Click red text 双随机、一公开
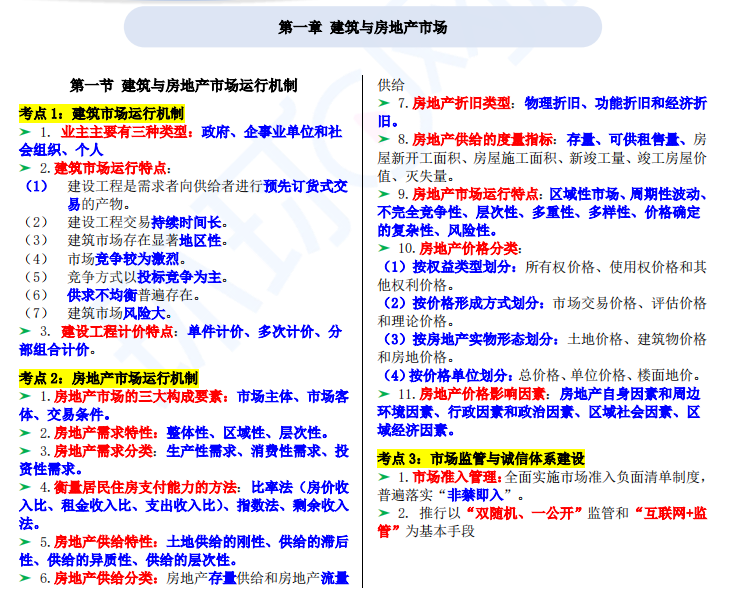The width and height of the screenshot is (733, 607). coord(525,514)
